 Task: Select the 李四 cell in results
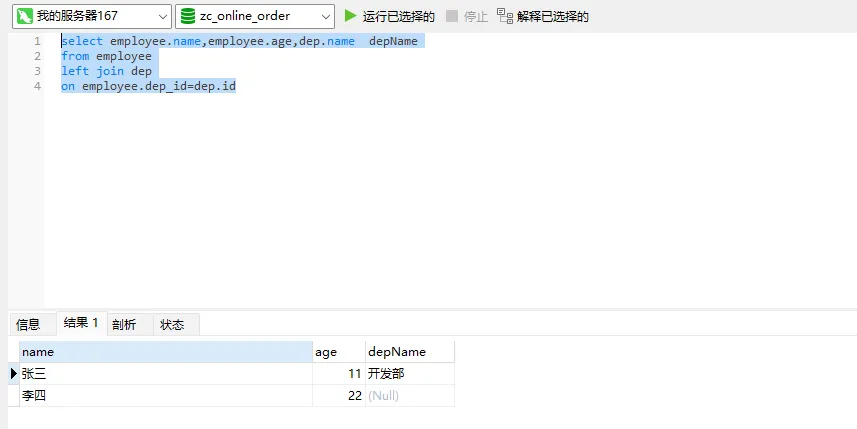pos(165,396)
